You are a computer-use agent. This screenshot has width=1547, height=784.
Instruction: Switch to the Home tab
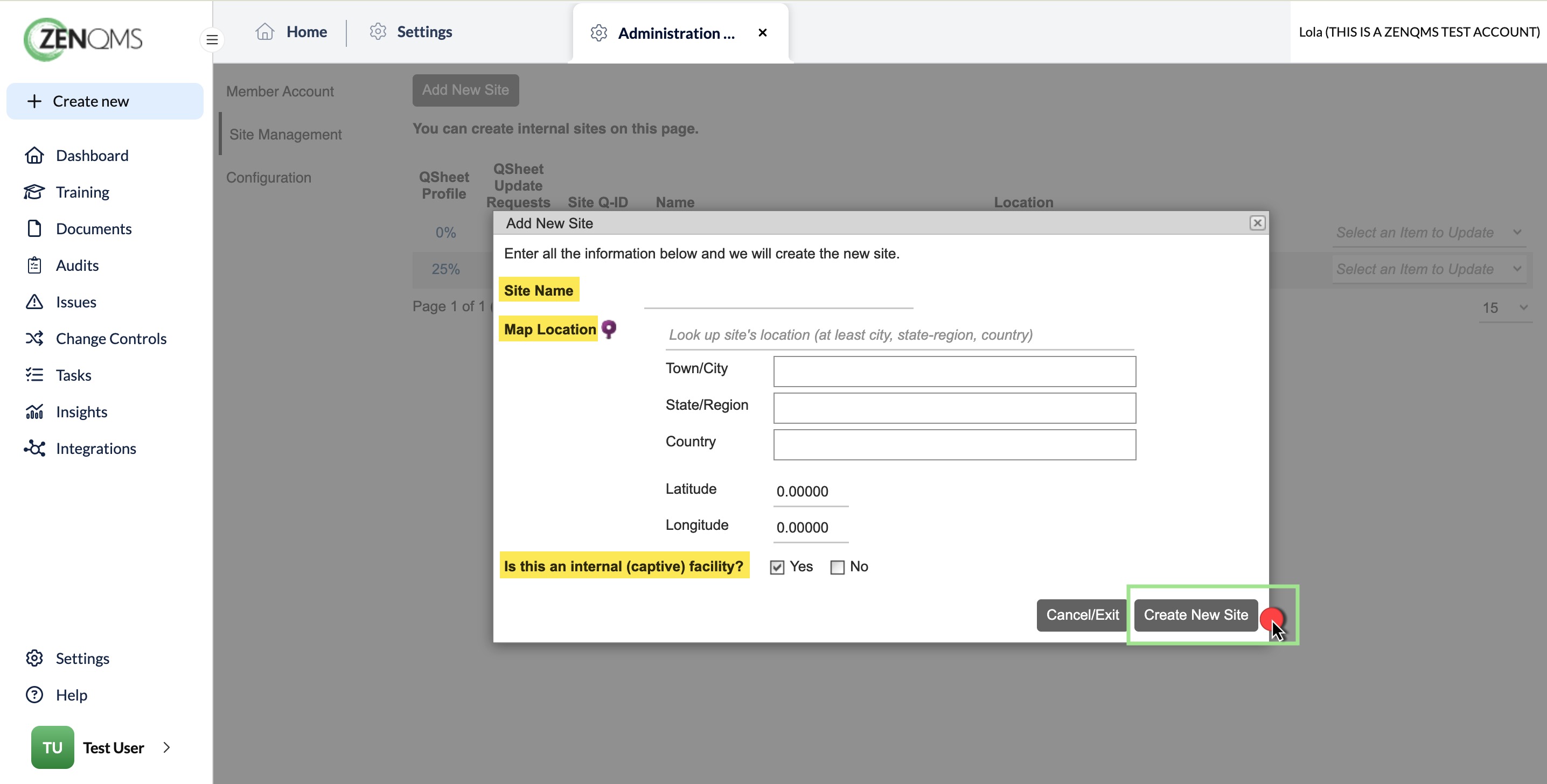pyautogui.click(x=291, y=32)
